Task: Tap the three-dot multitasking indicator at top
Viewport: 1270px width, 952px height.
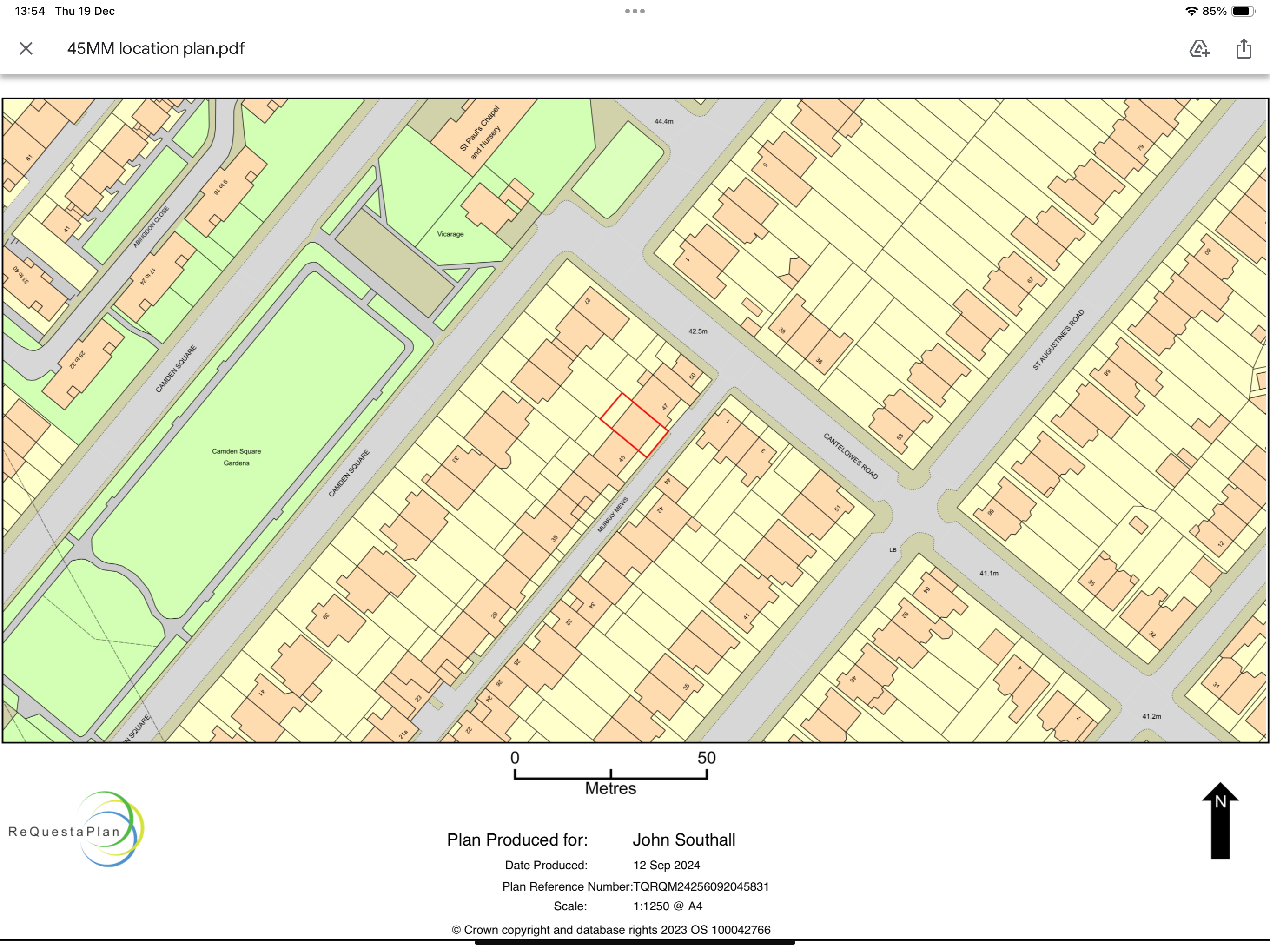Action: pos(635,11)
